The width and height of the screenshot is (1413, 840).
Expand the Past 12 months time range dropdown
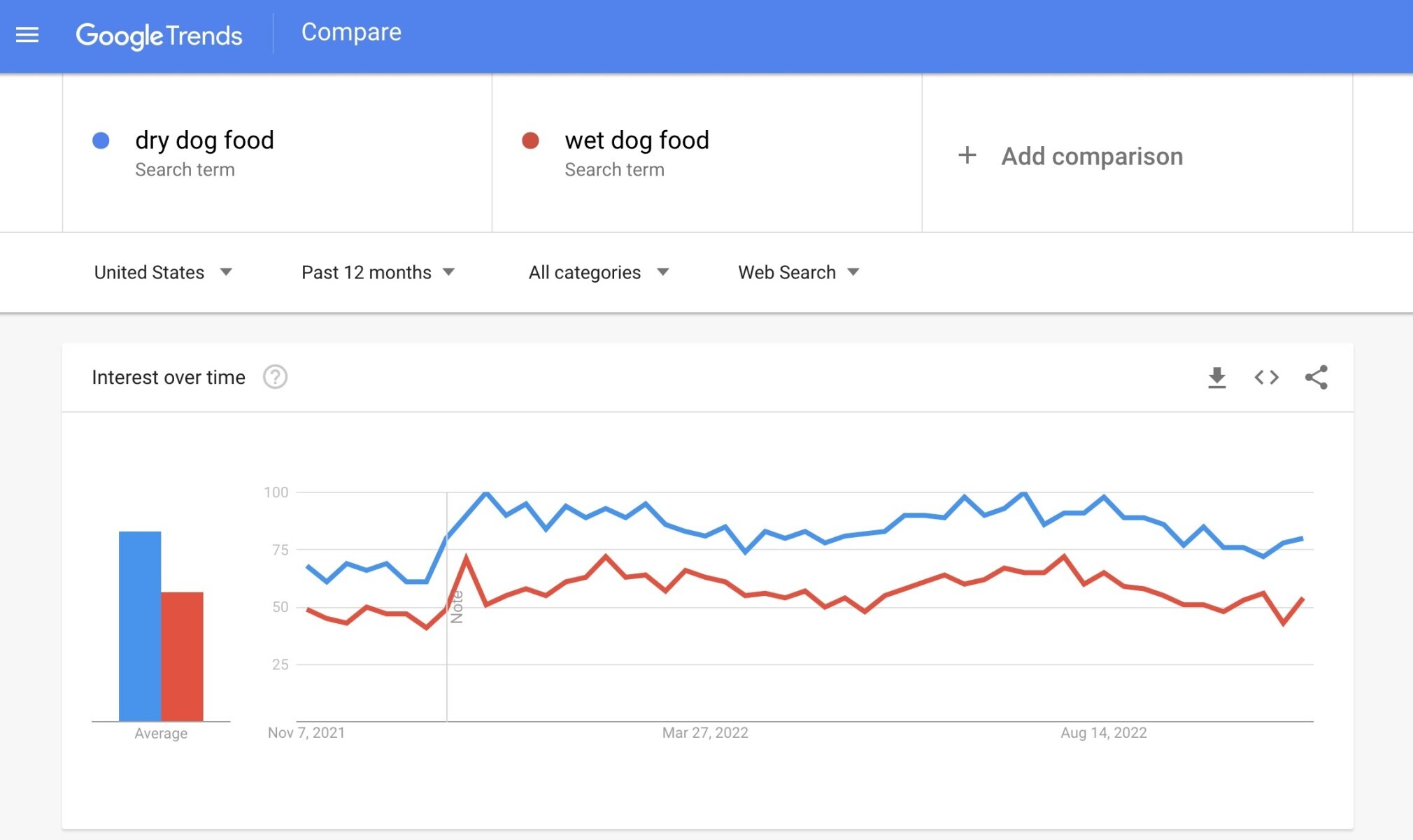[379, 272]
